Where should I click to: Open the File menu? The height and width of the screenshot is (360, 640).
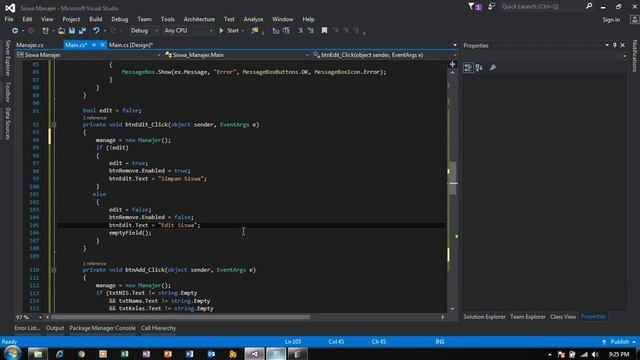tap(9, 19)
